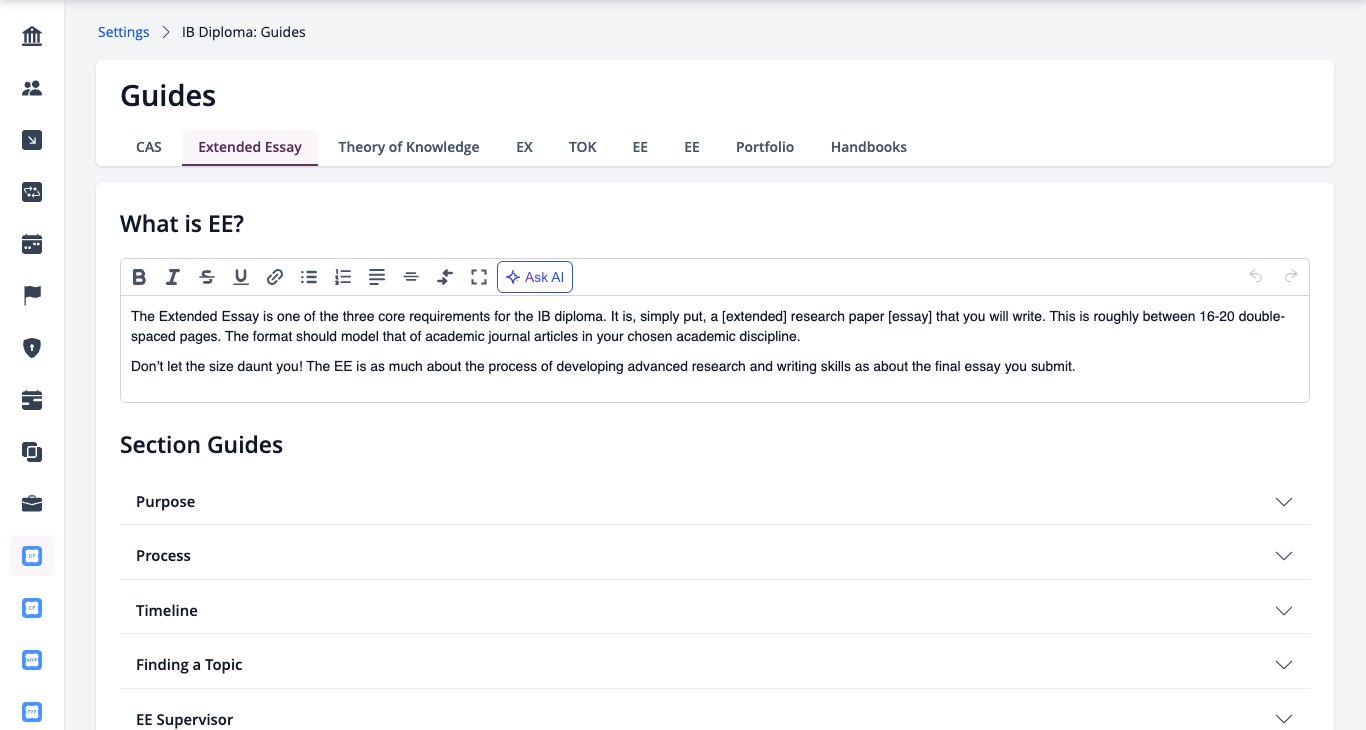Apply italic formatting in the toolbar
1366x730 pixels.
[x=173, y=277]
